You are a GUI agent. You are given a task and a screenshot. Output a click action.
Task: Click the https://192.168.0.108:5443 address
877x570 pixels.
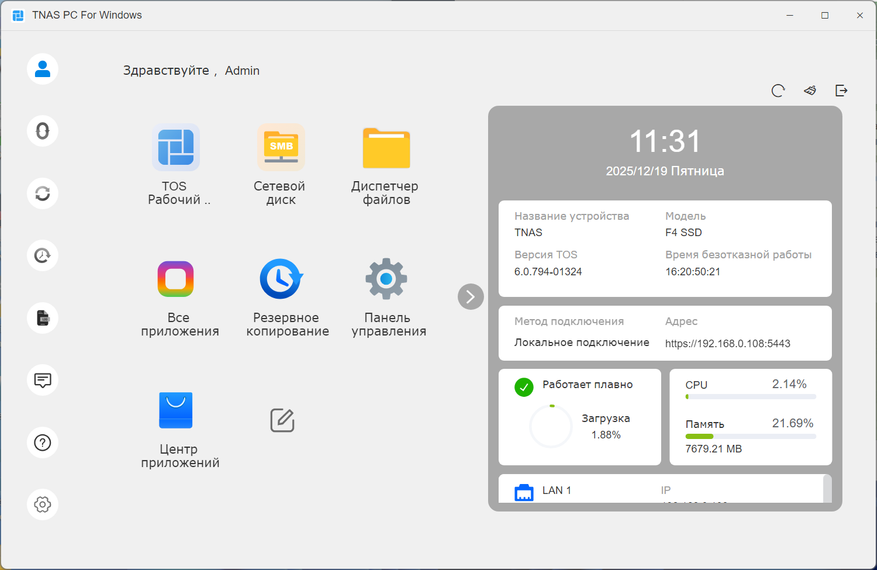click(x=727, y=343)
